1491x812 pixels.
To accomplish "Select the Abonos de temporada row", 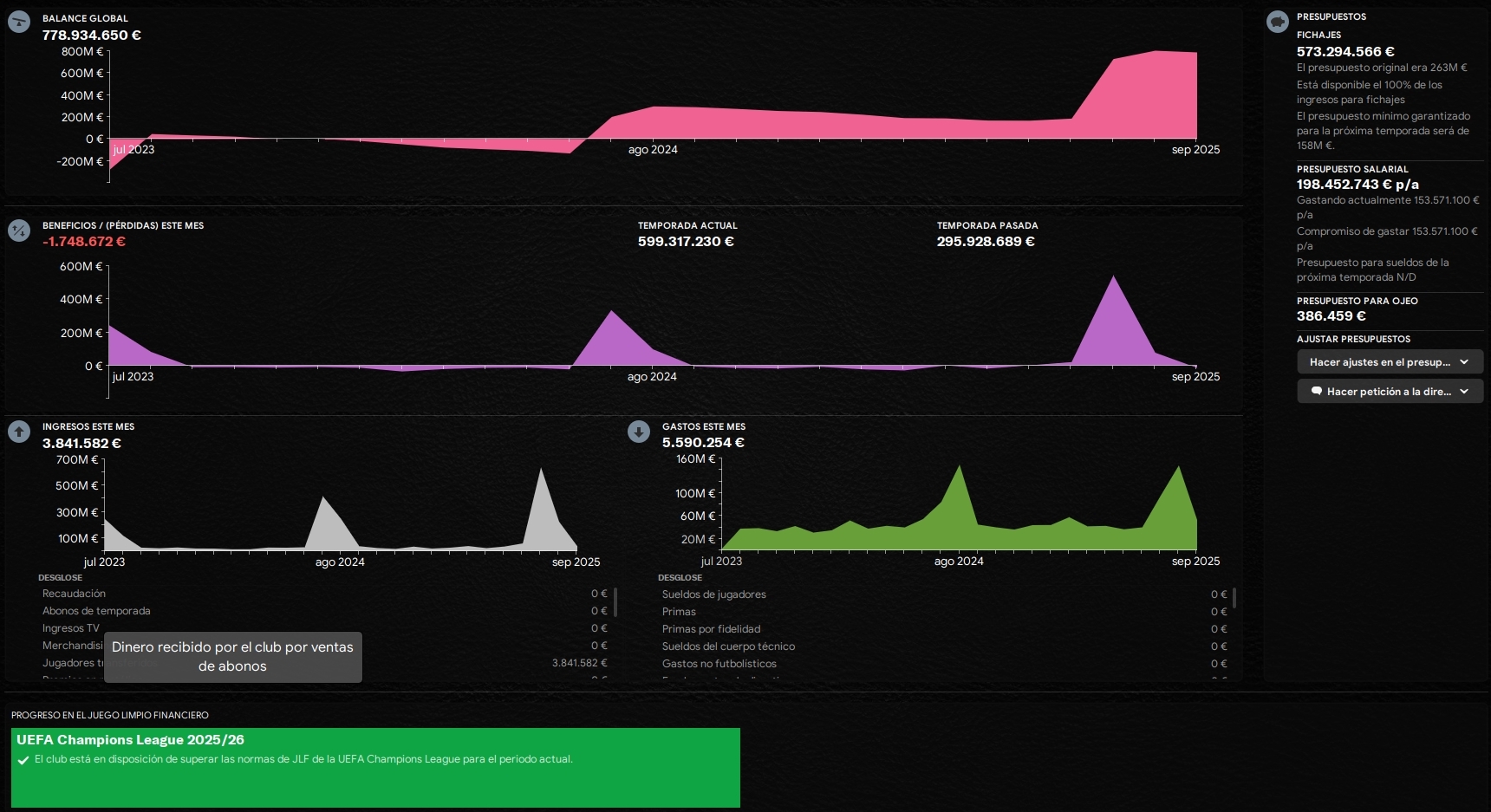I will pyautogui.click(x=325, y=611).
